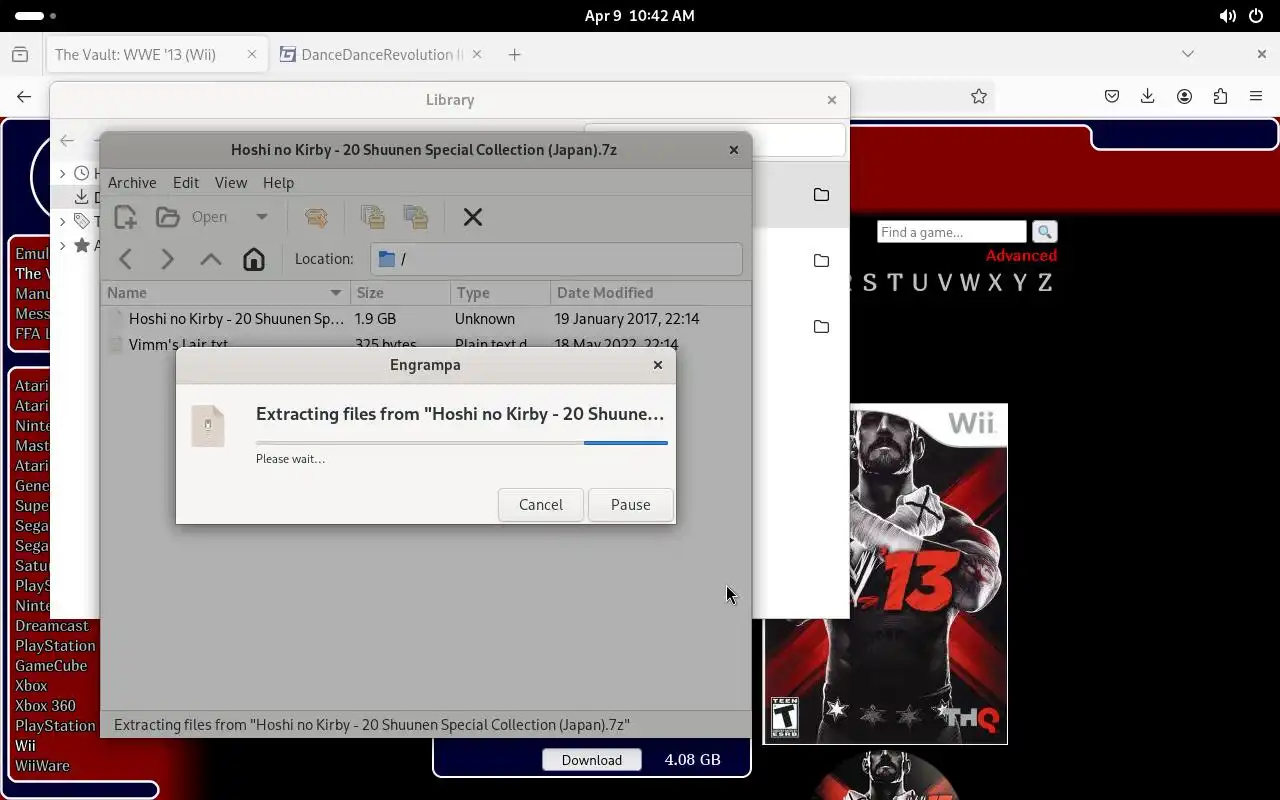
Task: Click the letter Z in alphabet list
Action: [x=1044, y=283]
